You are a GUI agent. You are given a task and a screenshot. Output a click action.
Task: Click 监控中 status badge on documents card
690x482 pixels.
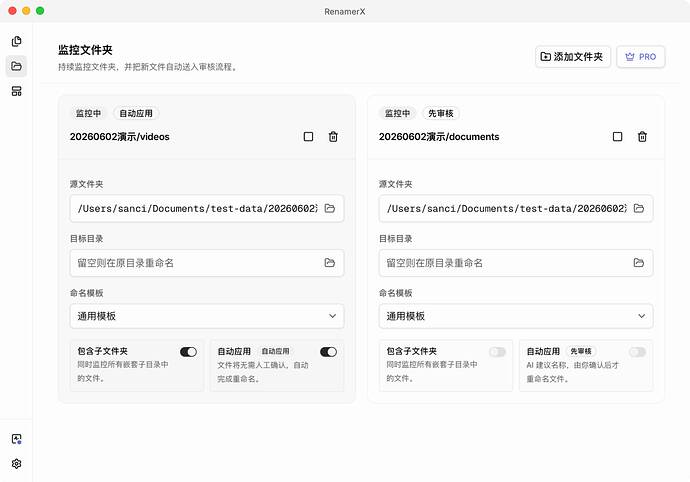397,113
